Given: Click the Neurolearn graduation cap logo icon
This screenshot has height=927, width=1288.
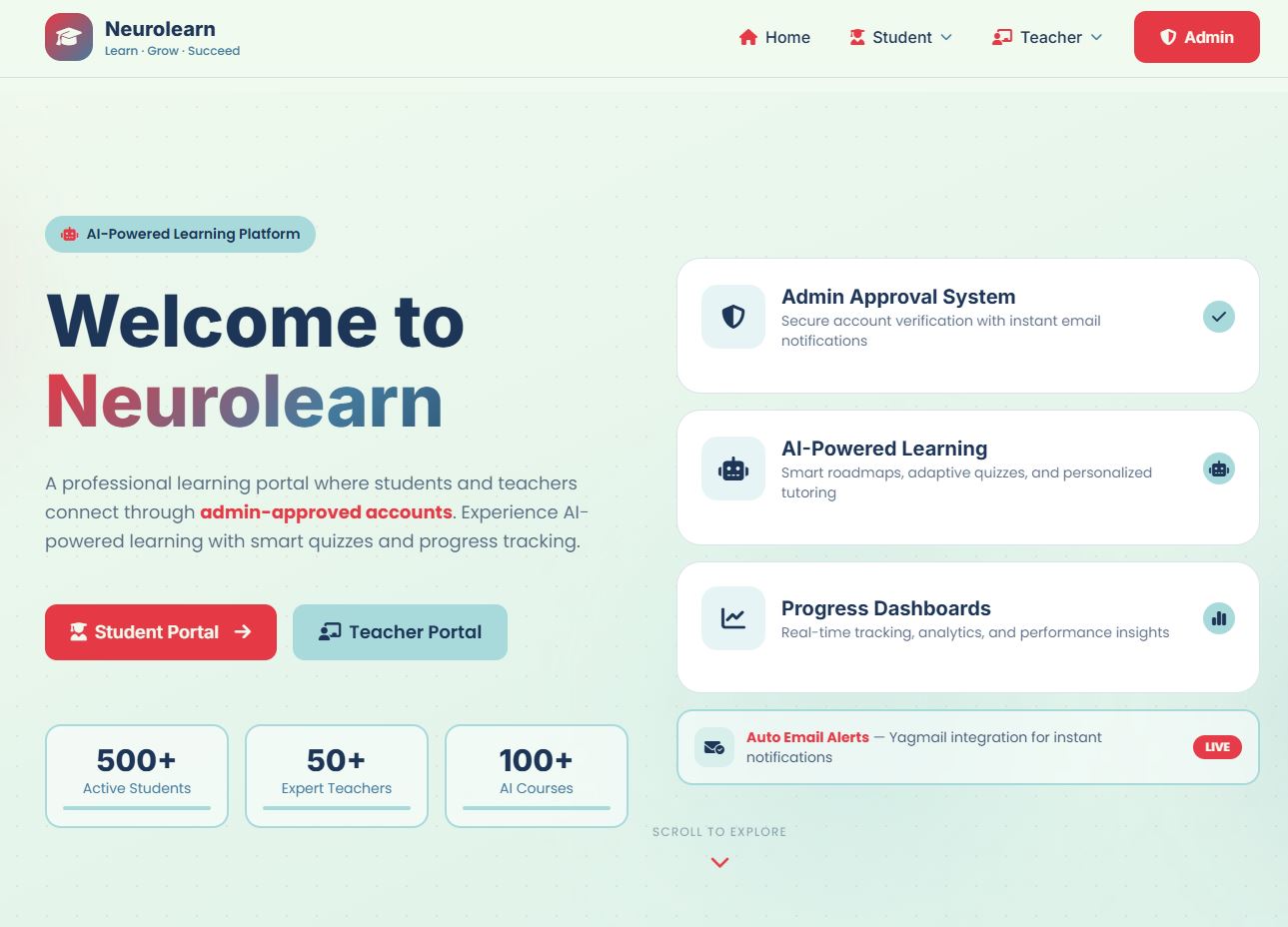Looking at the screenshot, I should (68, 37).
